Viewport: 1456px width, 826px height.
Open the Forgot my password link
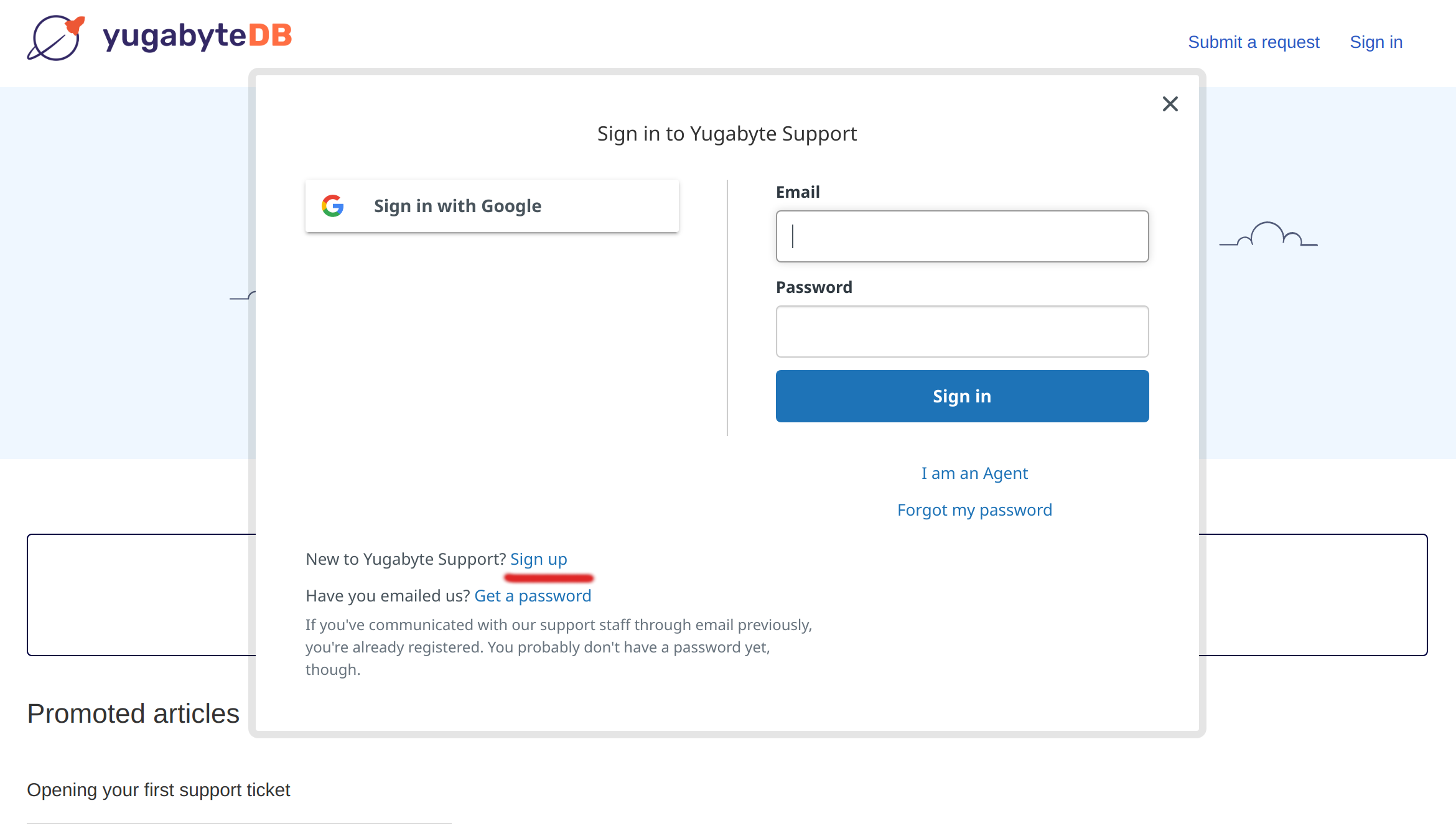(974, 510)
